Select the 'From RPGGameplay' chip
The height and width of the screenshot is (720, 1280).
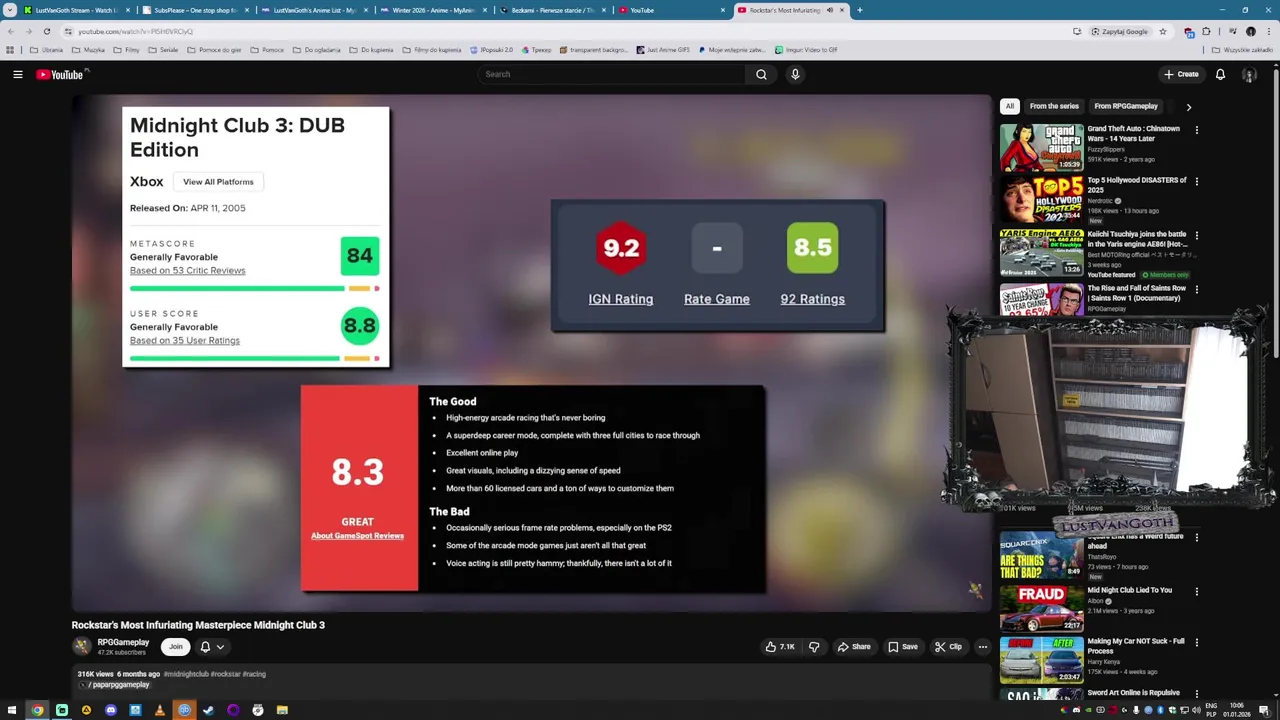[x=1126, y=106]
